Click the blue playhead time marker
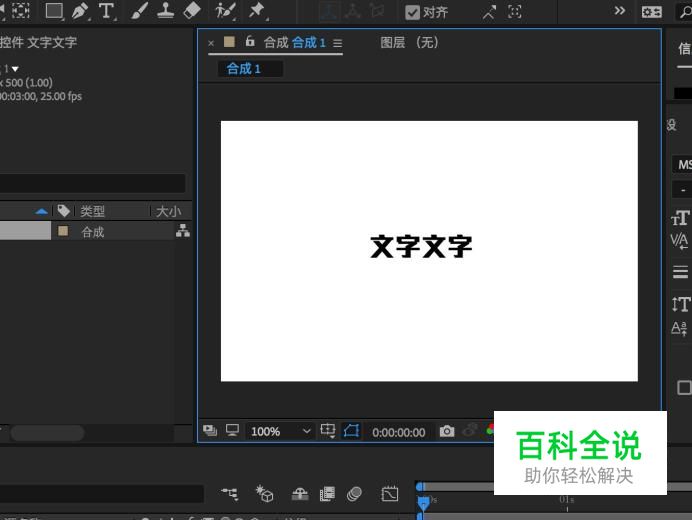The height and width of the screenshot is (520, 692). pyautogui.click(x=423, y=503)
